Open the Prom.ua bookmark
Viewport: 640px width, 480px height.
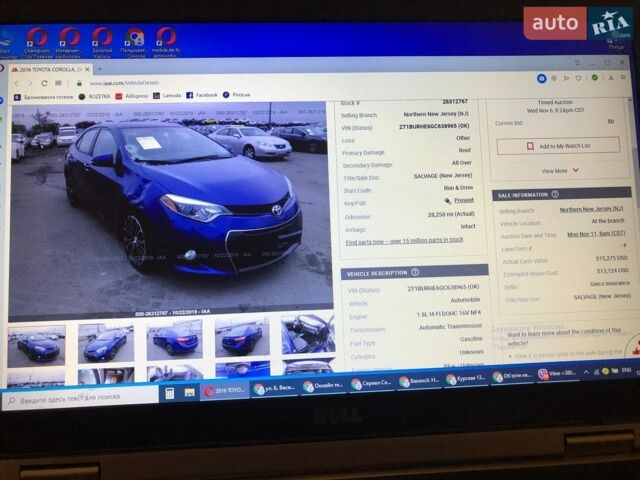coord(236,95)
